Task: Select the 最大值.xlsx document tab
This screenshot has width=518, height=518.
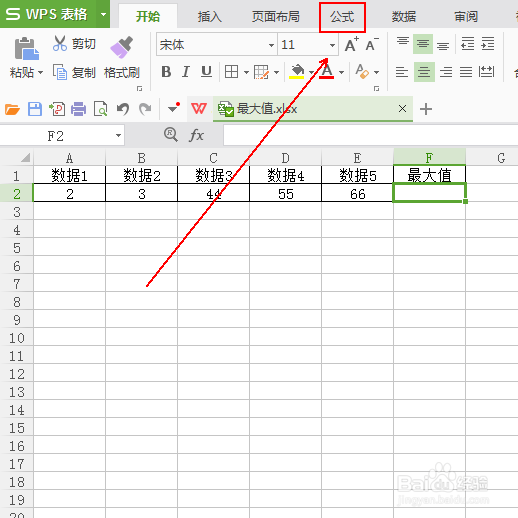Action: 313,109
